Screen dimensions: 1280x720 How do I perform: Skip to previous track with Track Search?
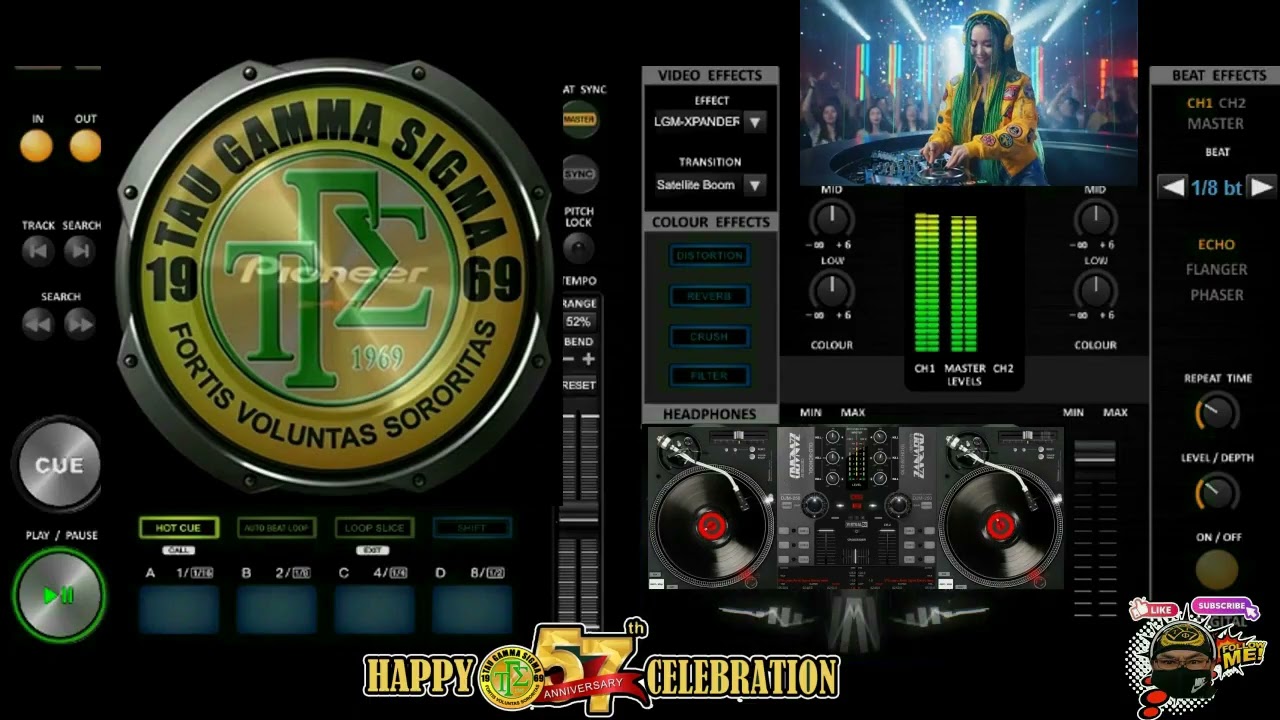pos(38,251)
